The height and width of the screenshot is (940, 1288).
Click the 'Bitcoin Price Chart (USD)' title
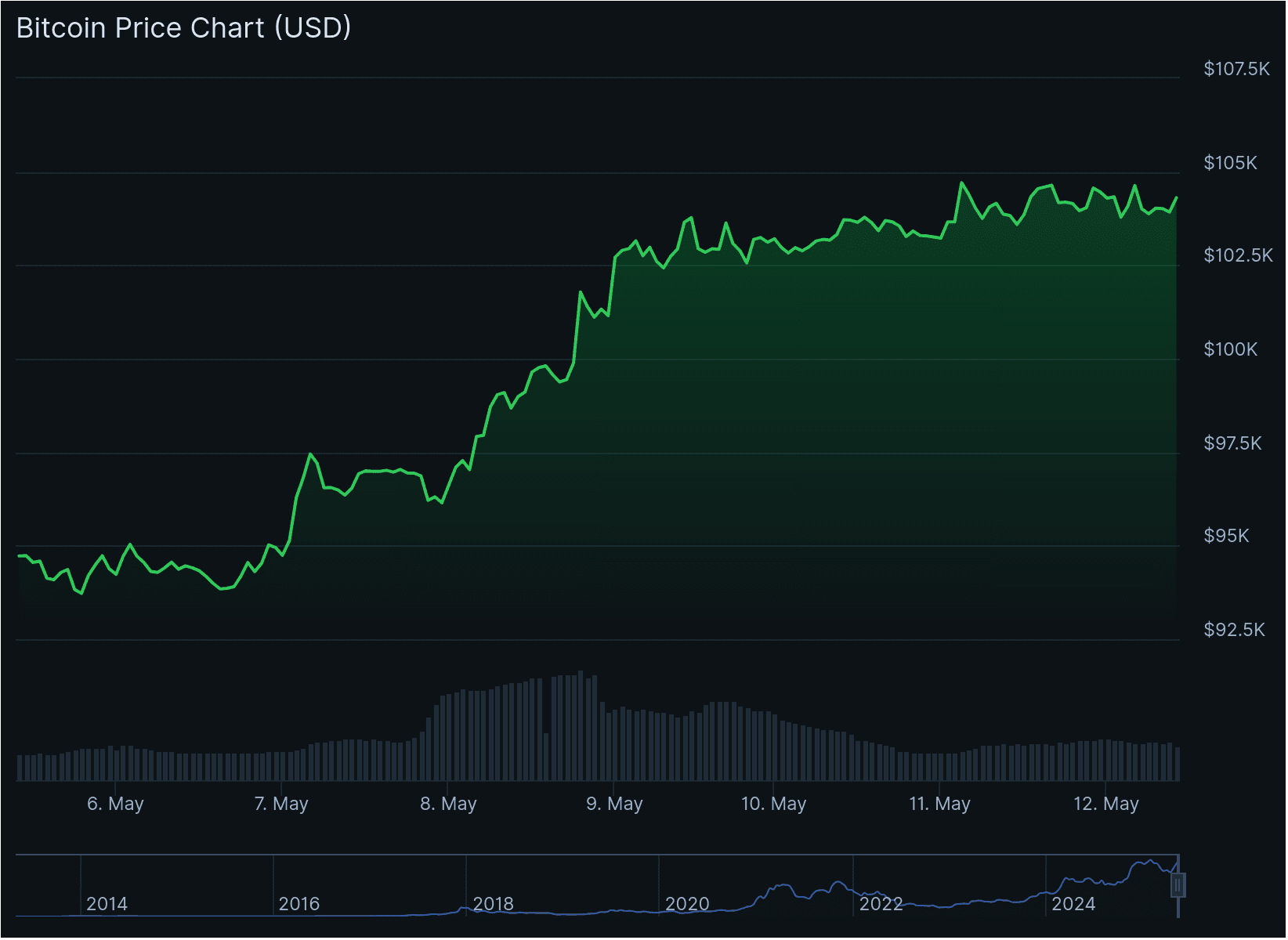[184, 28]
